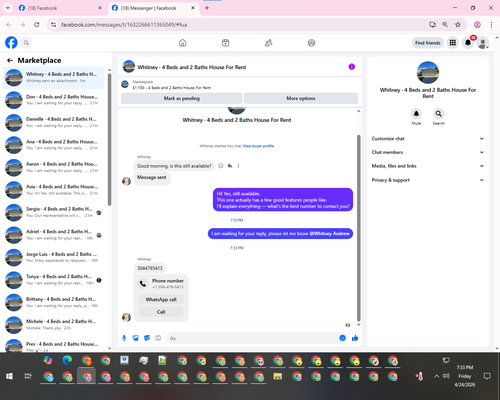Open the account profile avatar menu

pos(483,43)
